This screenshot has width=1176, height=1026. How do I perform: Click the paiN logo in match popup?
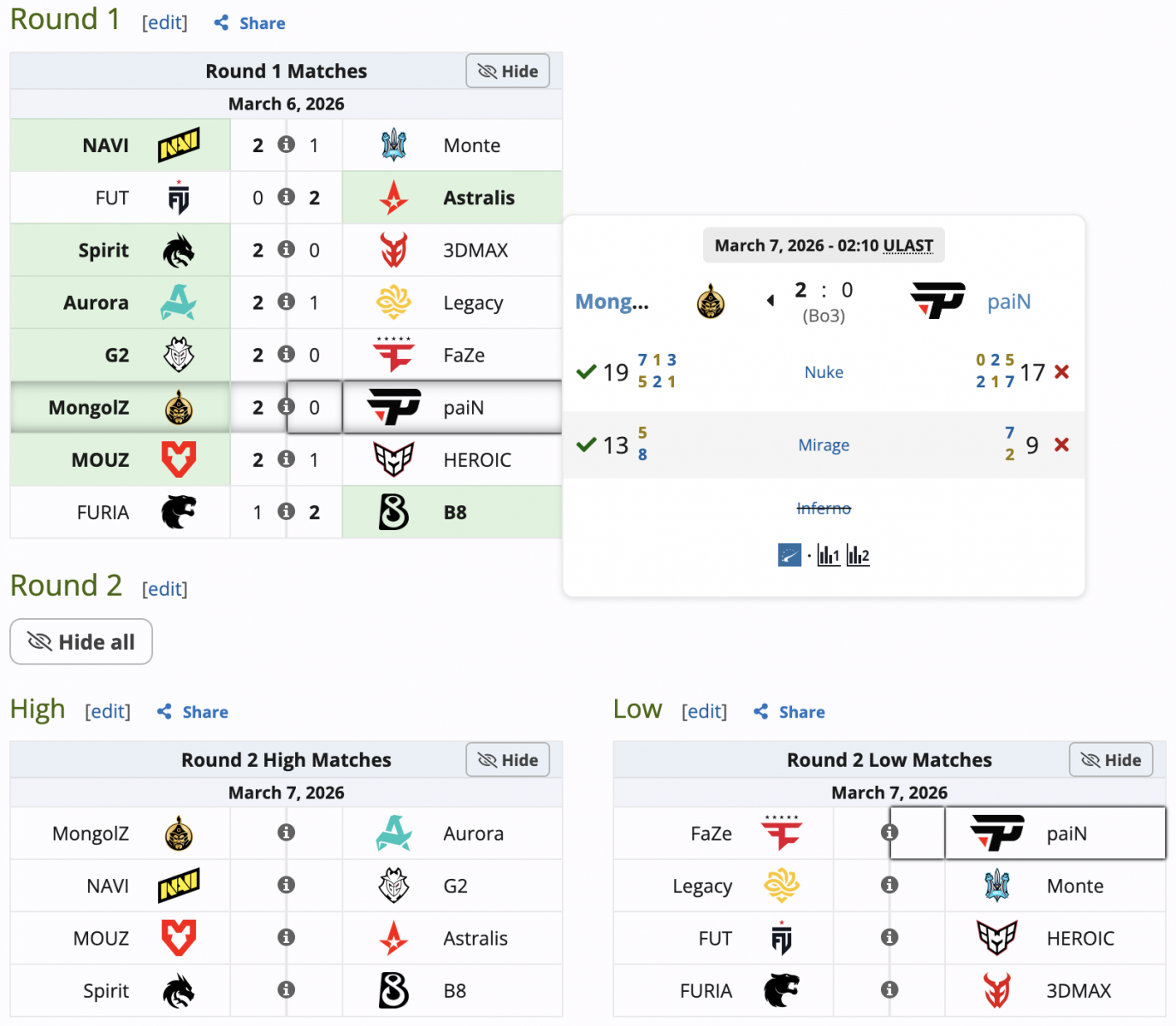point(937,301)
